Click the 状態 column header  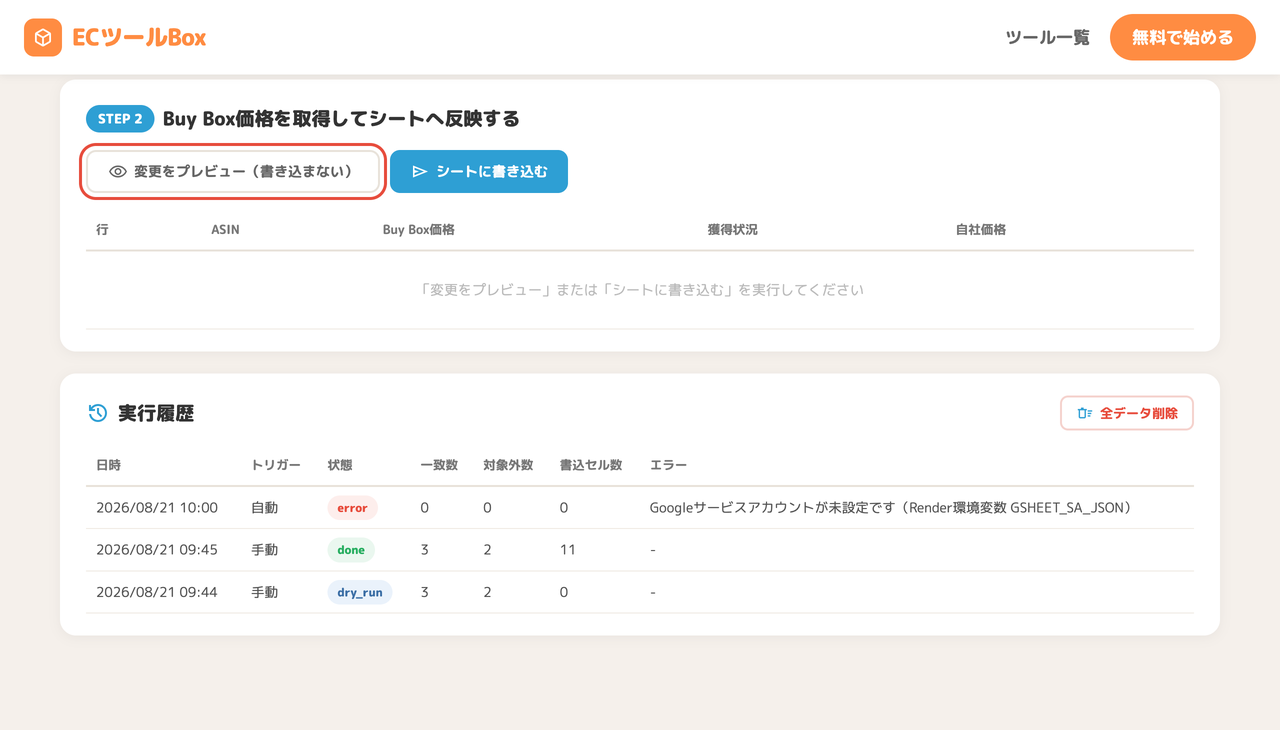(340, 465)
